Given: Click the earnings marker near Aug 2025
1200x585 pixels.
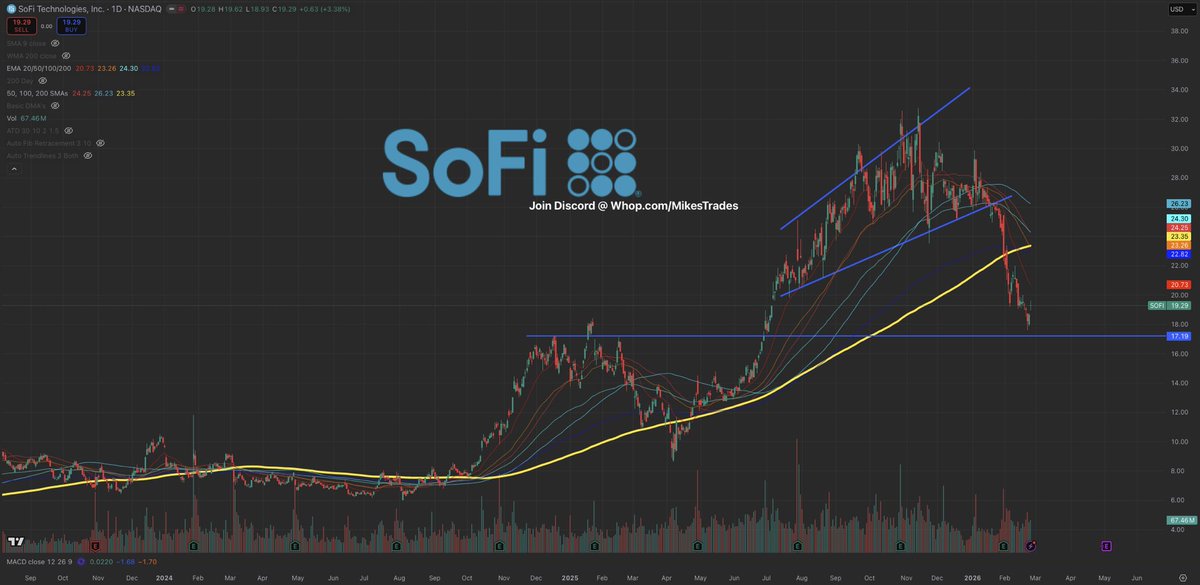Looking at the screenshot, I should [x=798, y=546].
